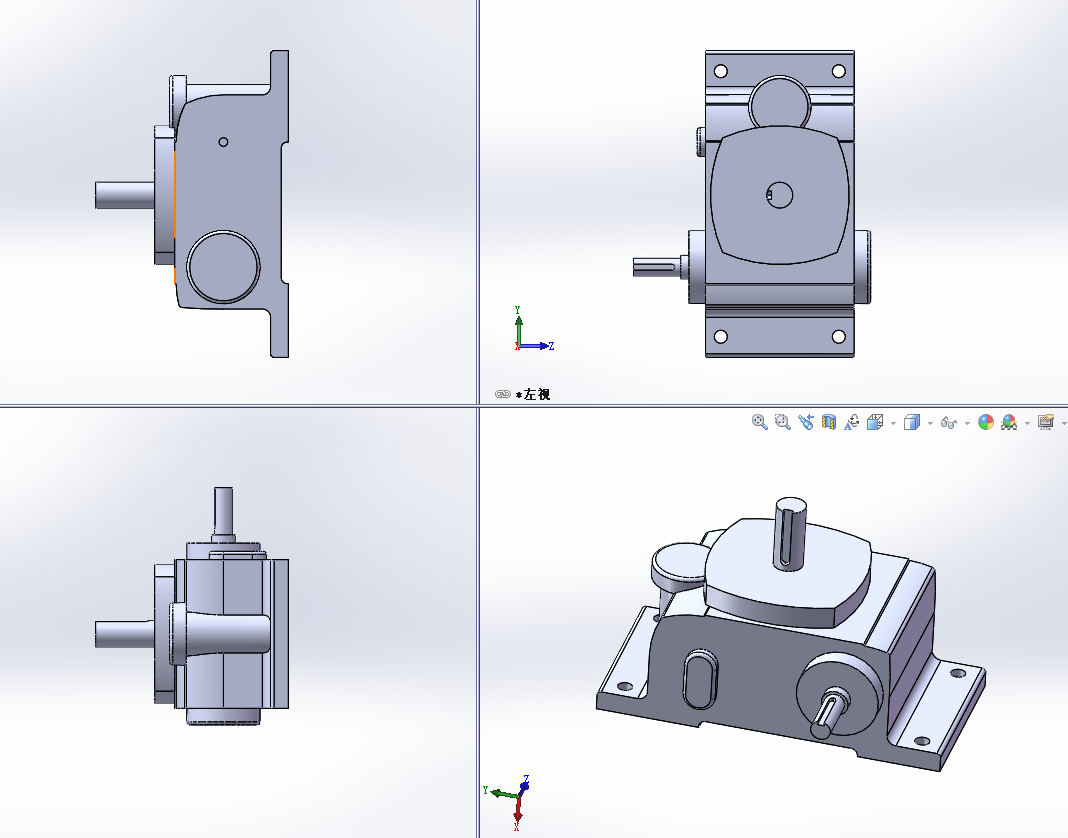
Task: Click the Apply Scene icon
Action: [x=1009, y=422]
